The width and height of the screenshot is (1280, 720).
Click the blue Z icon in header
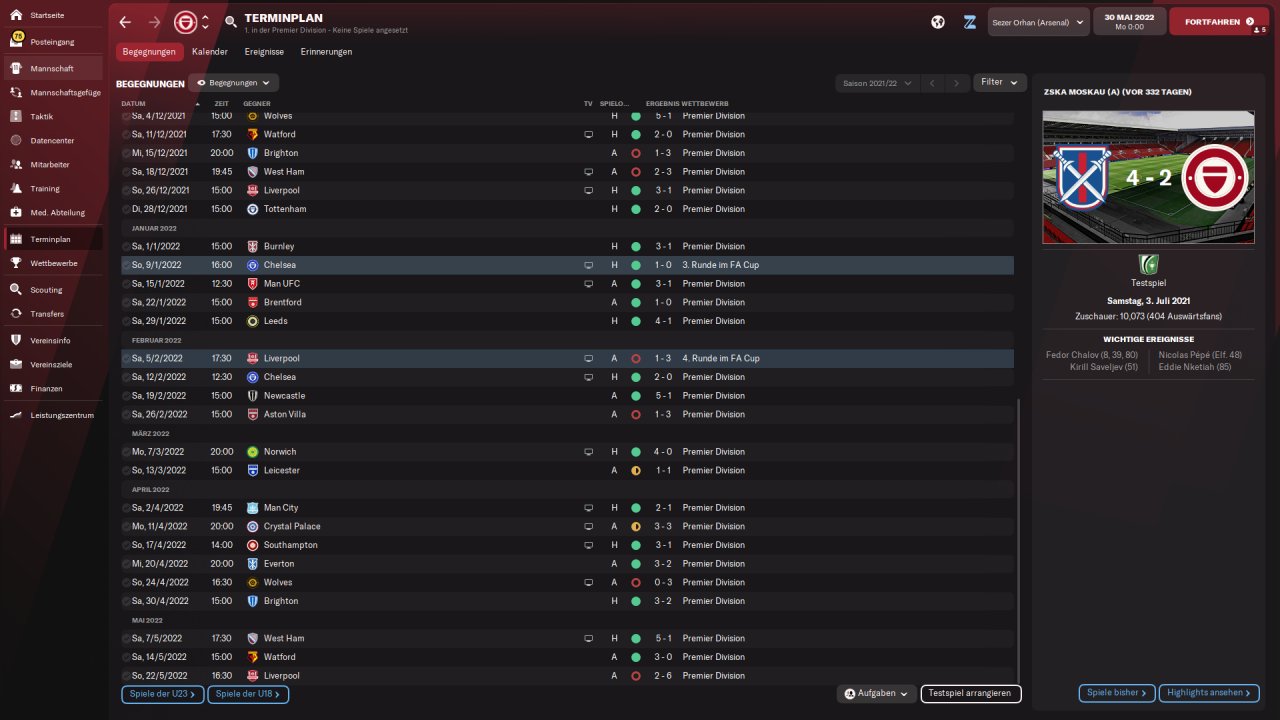(x=969, y=22)
